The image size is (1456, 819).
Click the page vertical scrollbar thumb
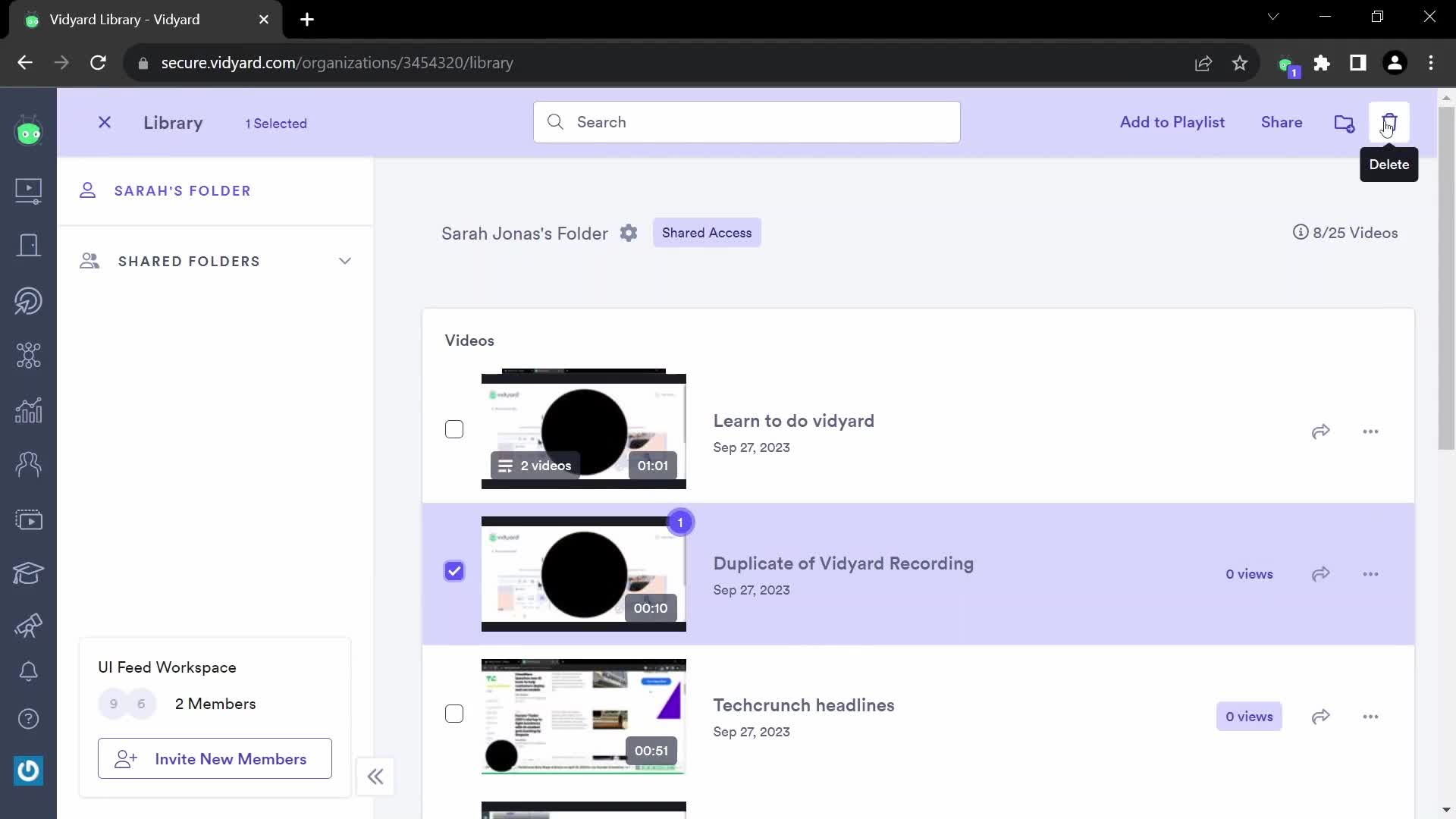point(1446,278)
